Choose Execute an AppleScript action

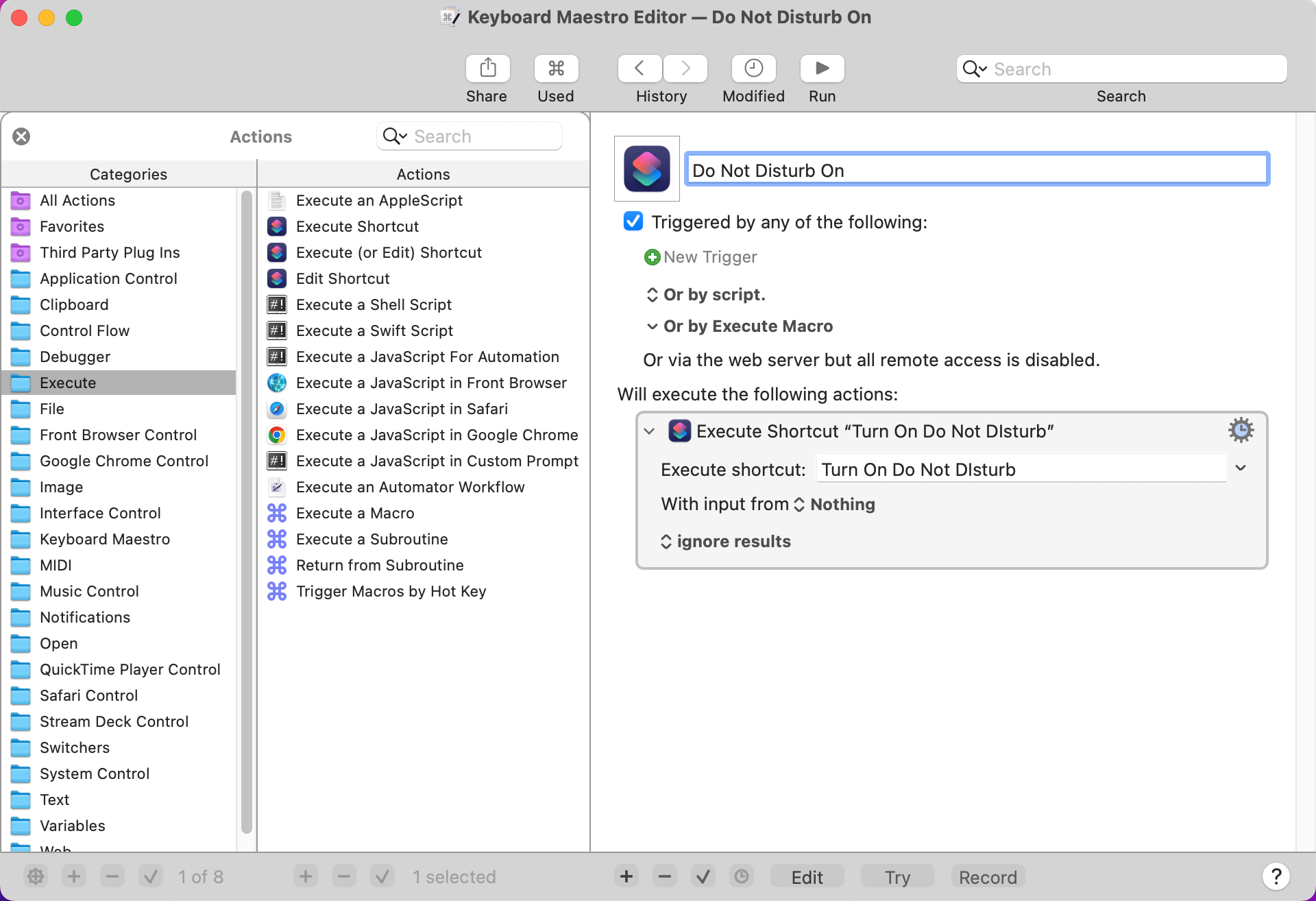(x=424, y=200)
